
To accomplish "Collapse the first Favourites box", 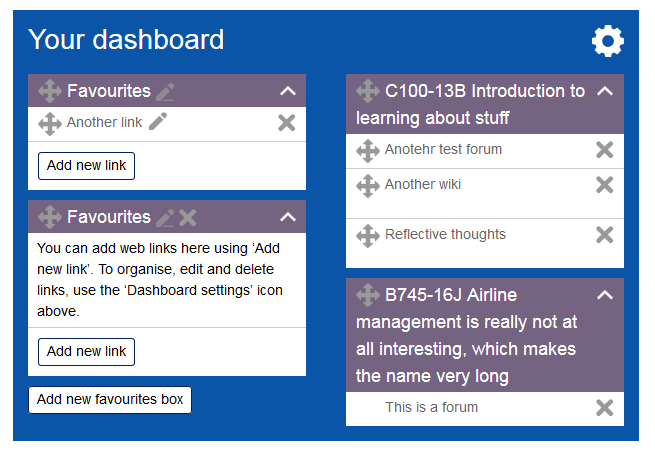I will click(x=288, y=91).
